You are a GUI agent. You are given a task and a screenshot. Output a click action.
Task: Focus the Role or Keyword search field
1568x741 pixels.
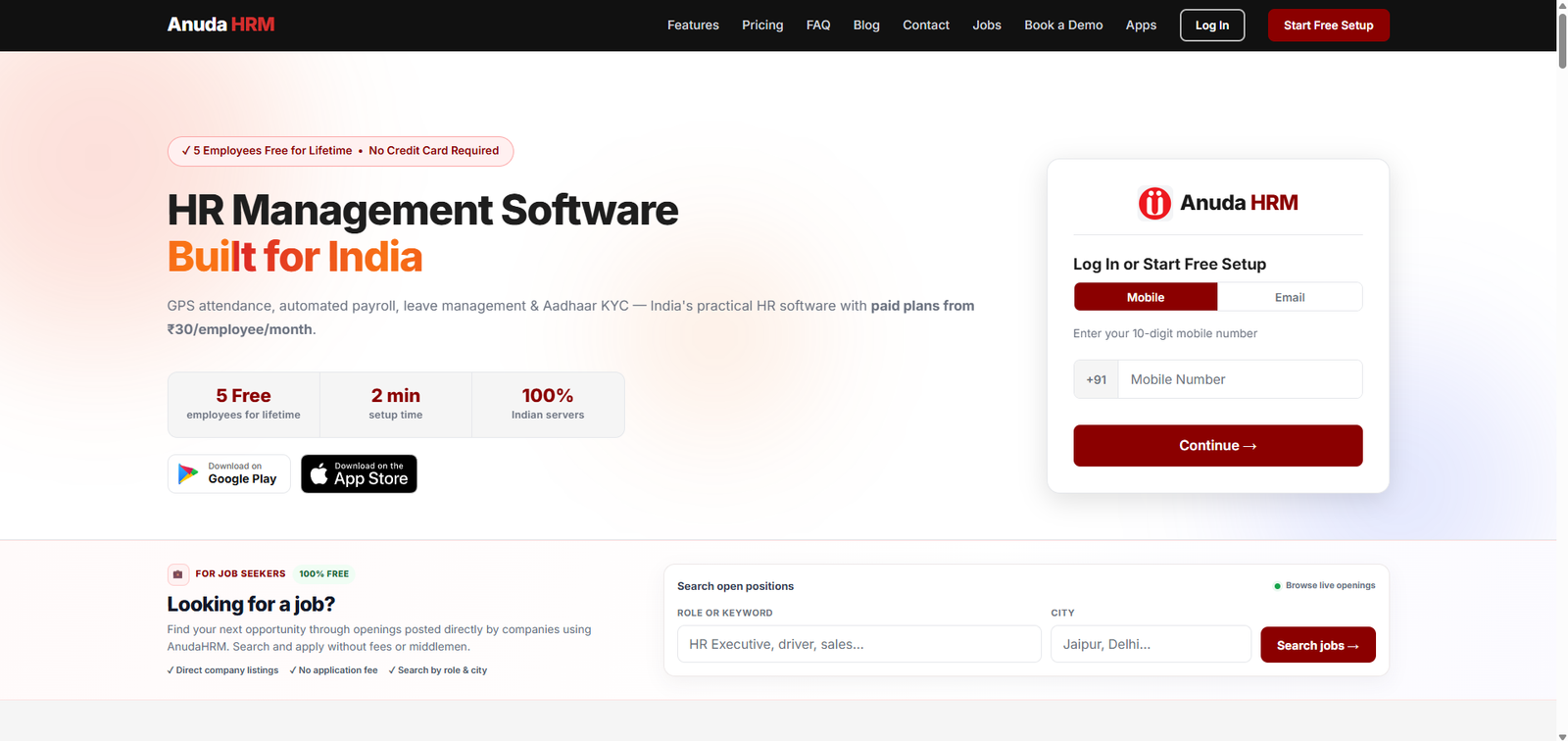859,644
